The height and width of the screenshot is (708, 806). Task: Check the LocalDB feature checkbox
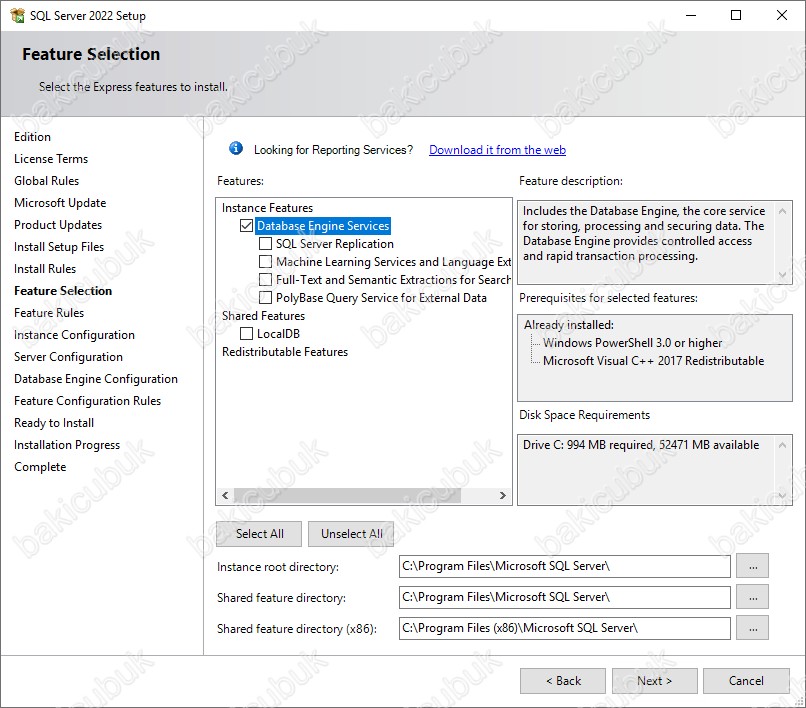pos(246,334)
